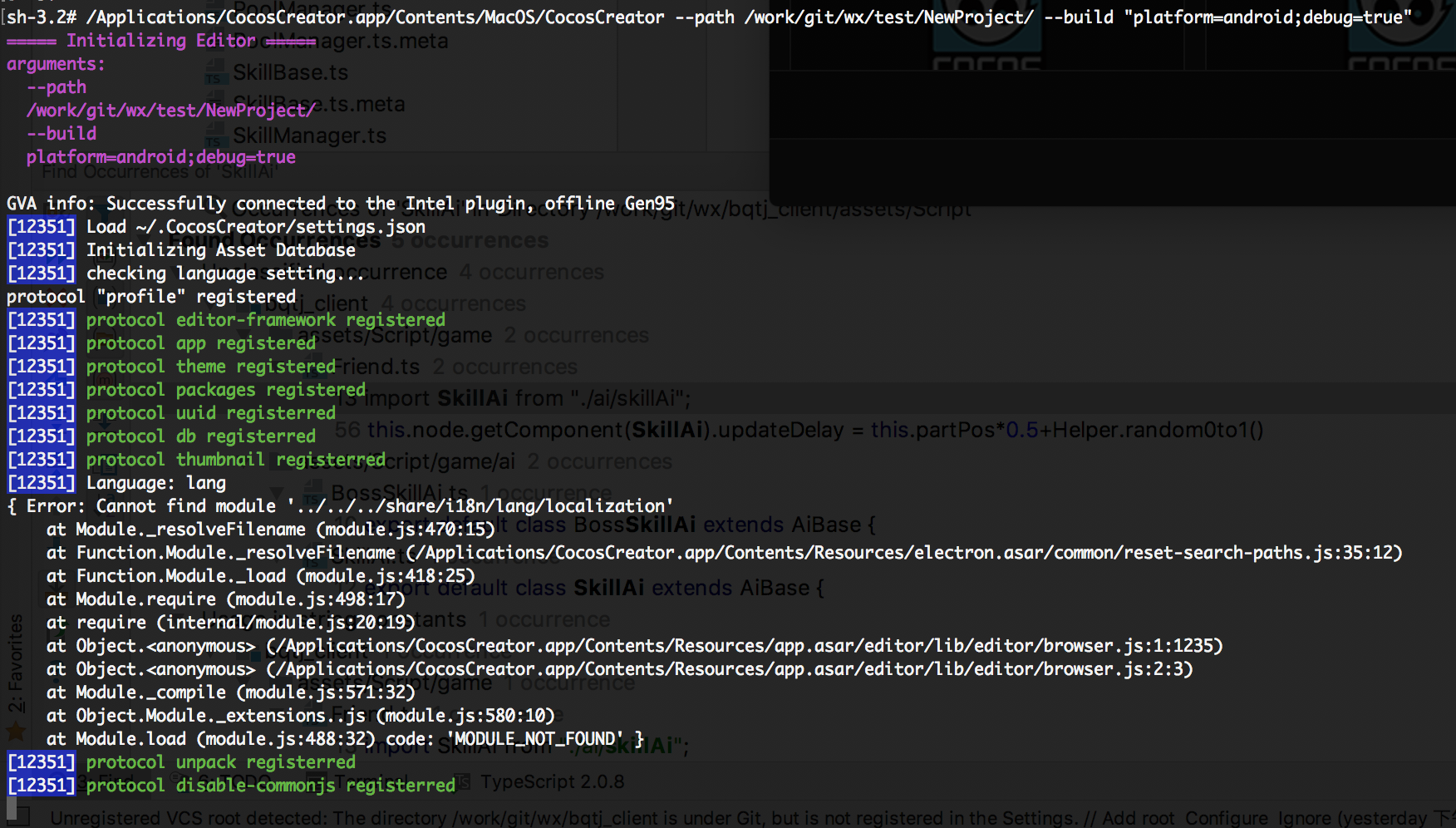Click 'Ignore' link in background IDE VCS notification
This screenshot has height=828, width=1456.
[x=1305, y=818]
